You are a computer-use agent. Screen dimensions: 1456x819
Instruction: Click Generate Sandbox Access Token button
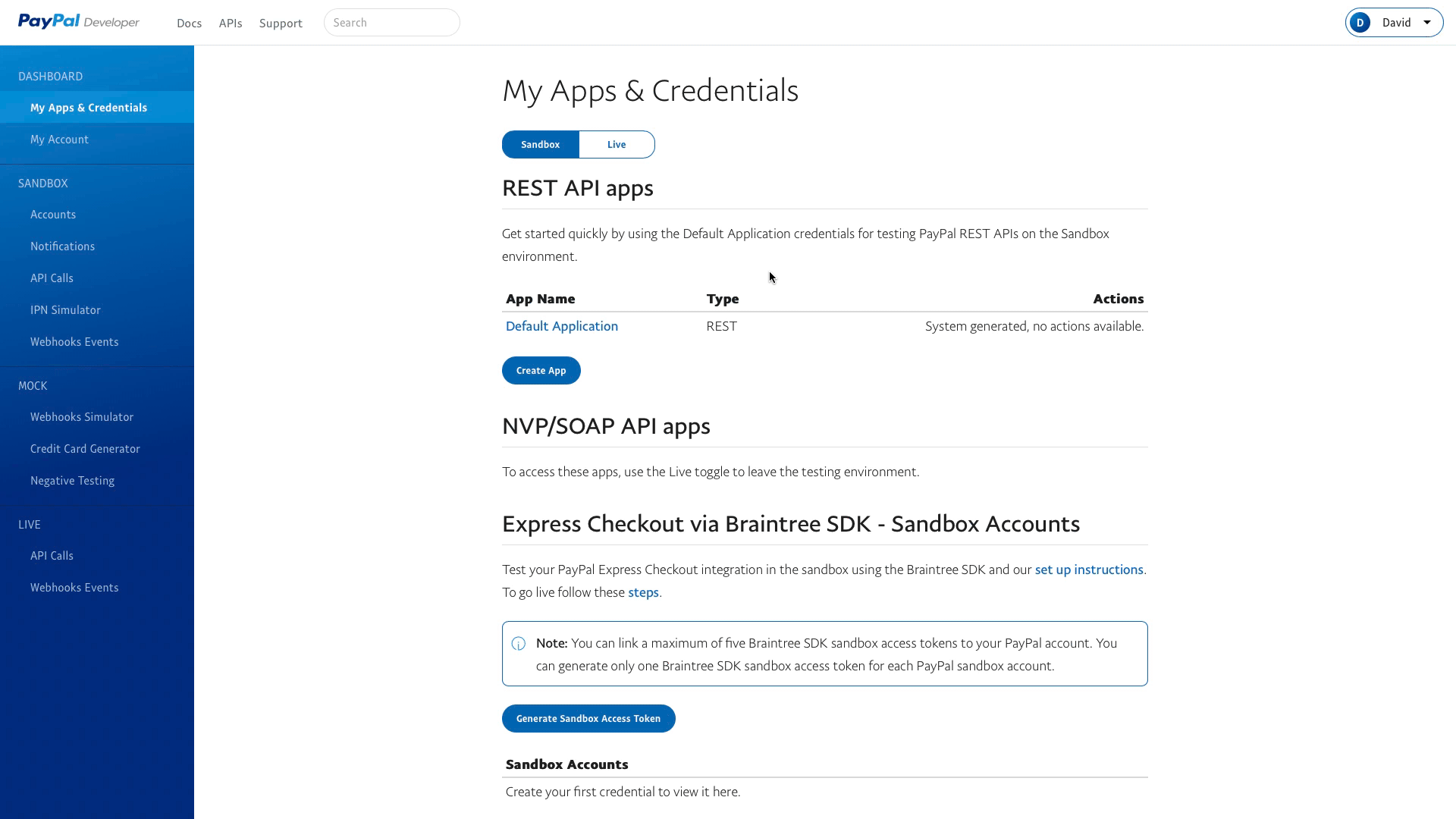tap(588, 718)
